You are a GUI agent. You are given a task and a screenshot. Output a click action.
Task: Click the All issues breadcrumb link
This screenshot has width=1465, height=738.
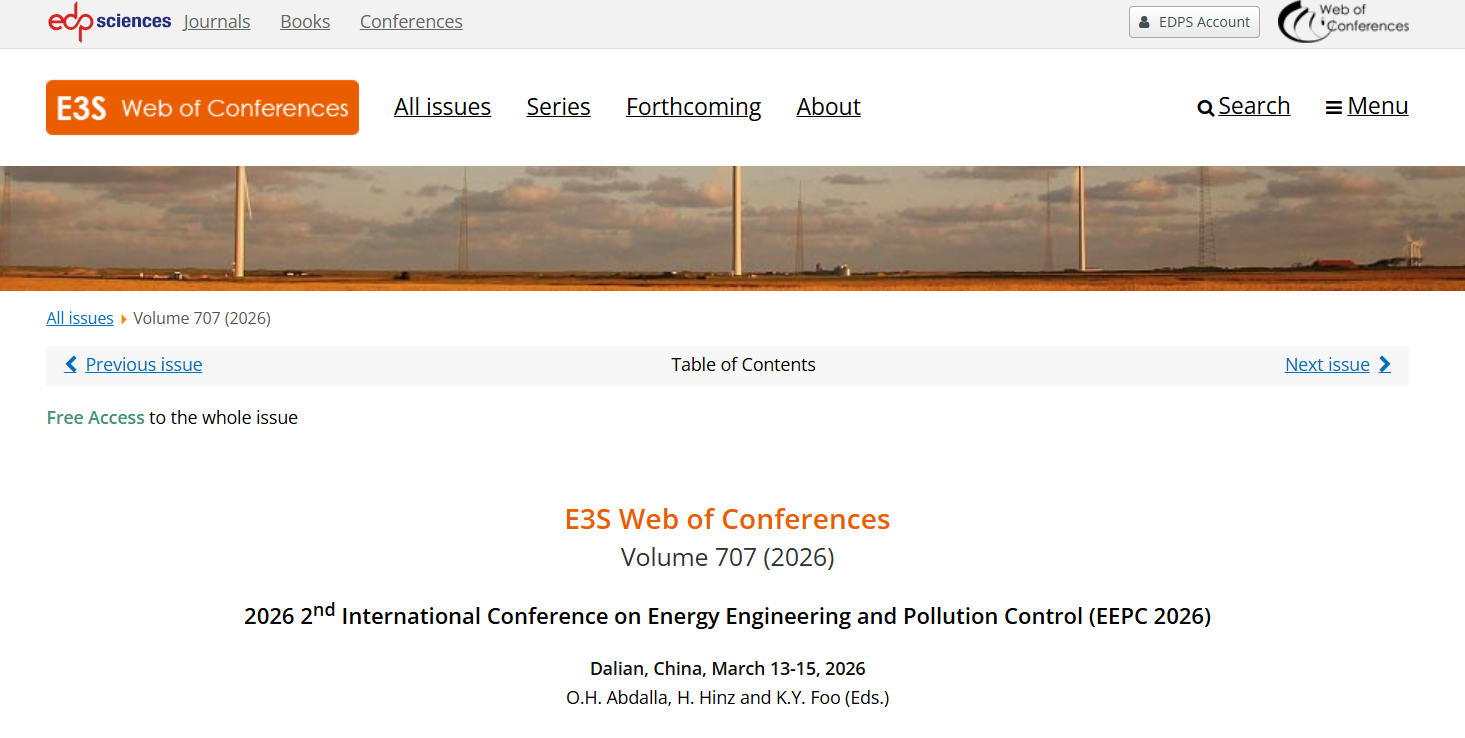pos(80,318)
